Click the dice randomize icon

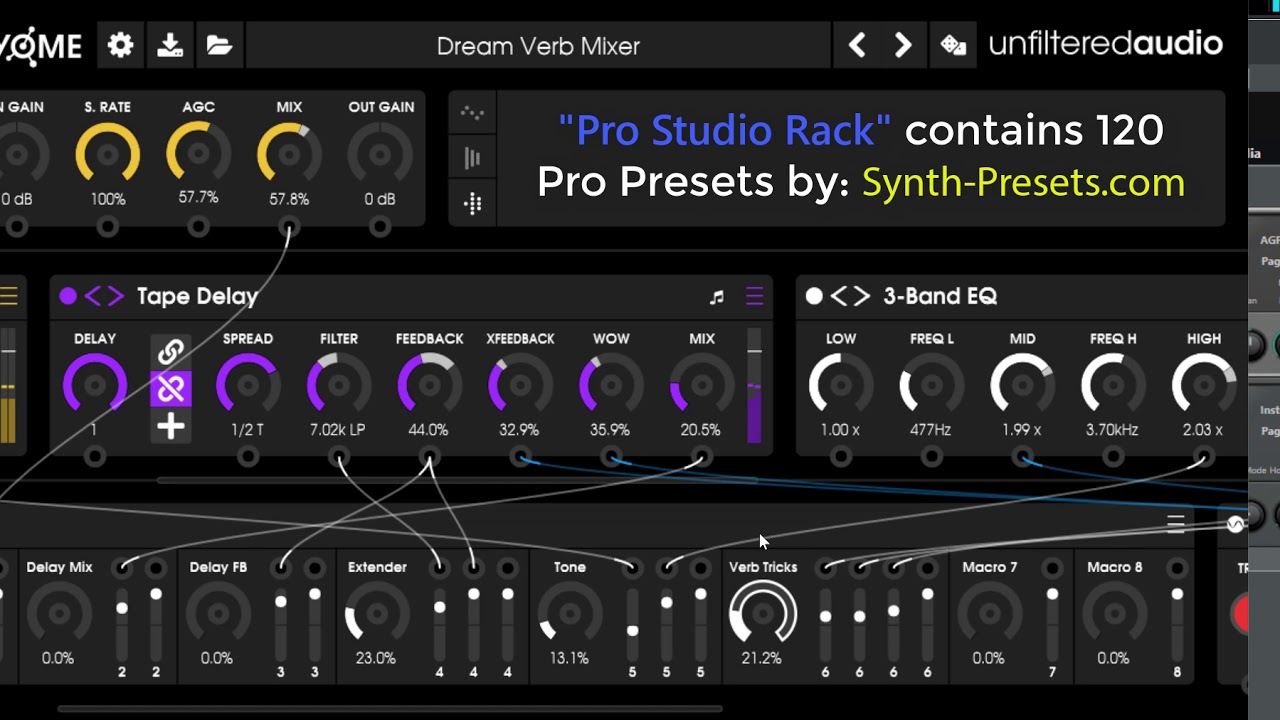(953, 46)
